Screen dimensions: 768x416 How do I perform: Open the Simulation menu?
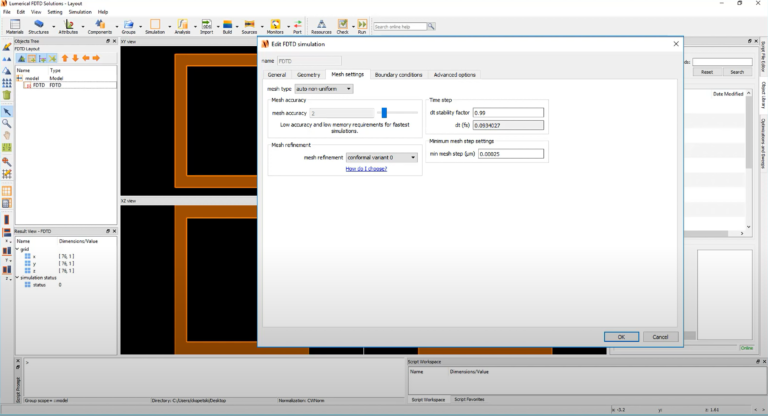[x=80, y=12]
